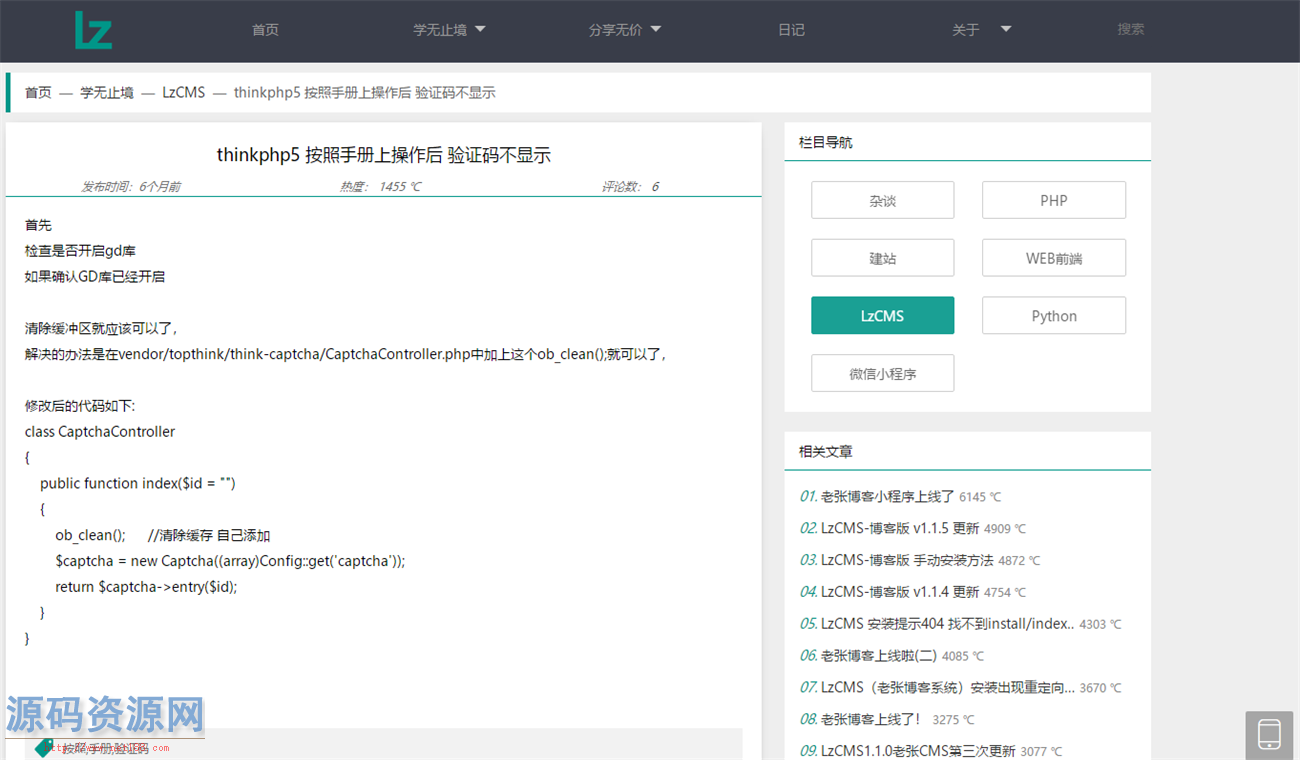
Task: Click 学无止境 in the breadcrumb trail
Action: [107, 92]
